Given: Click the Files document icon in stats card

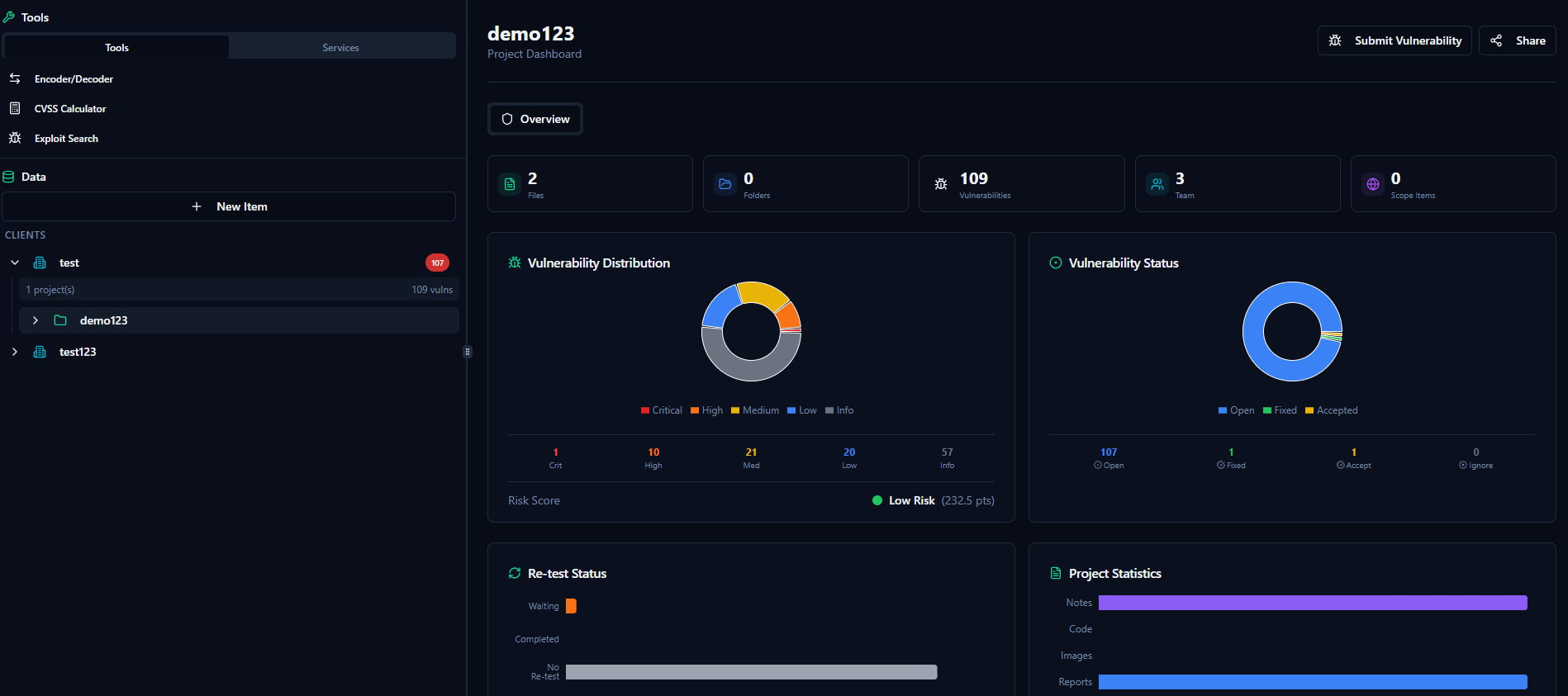Looking at the screenshot, I should 510,184.
